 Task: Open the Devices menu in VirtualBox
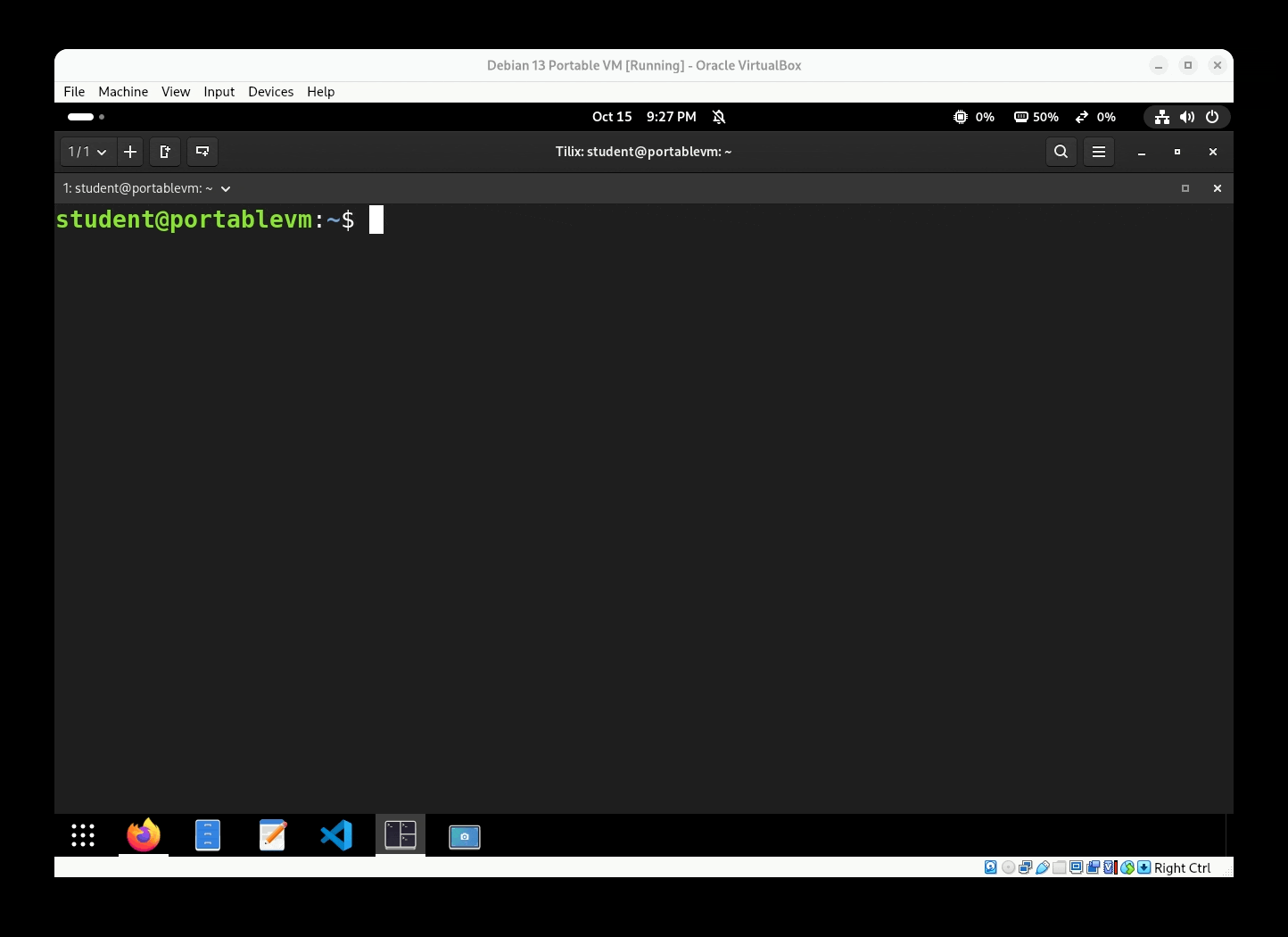270,92
